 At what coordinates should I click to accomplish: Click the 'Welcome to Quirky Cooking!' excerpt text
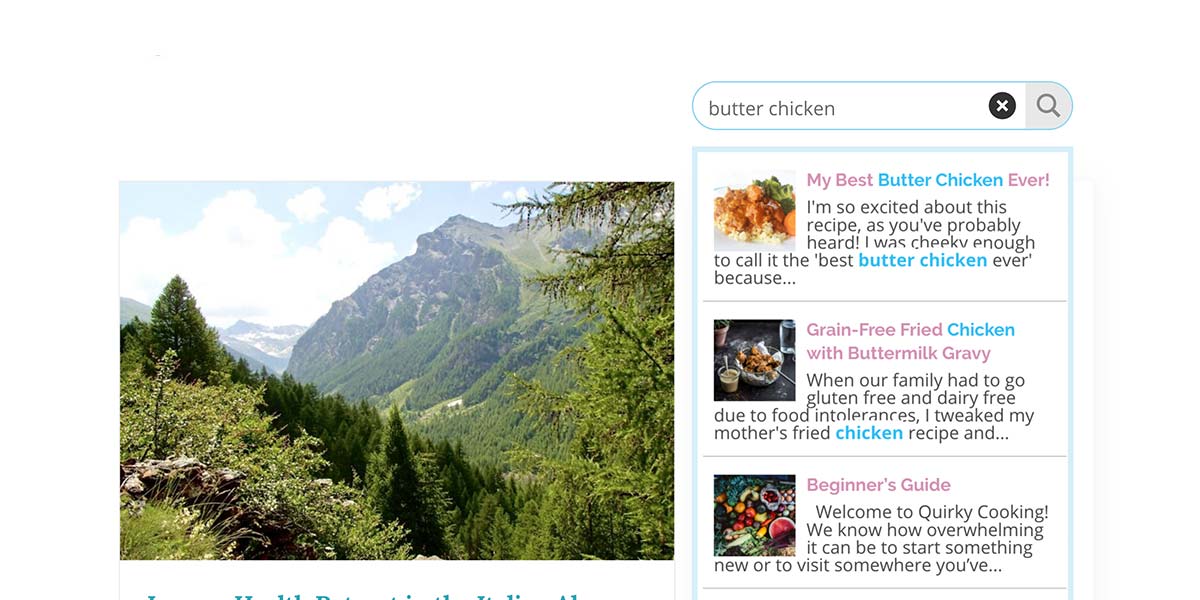click(932, 512)
